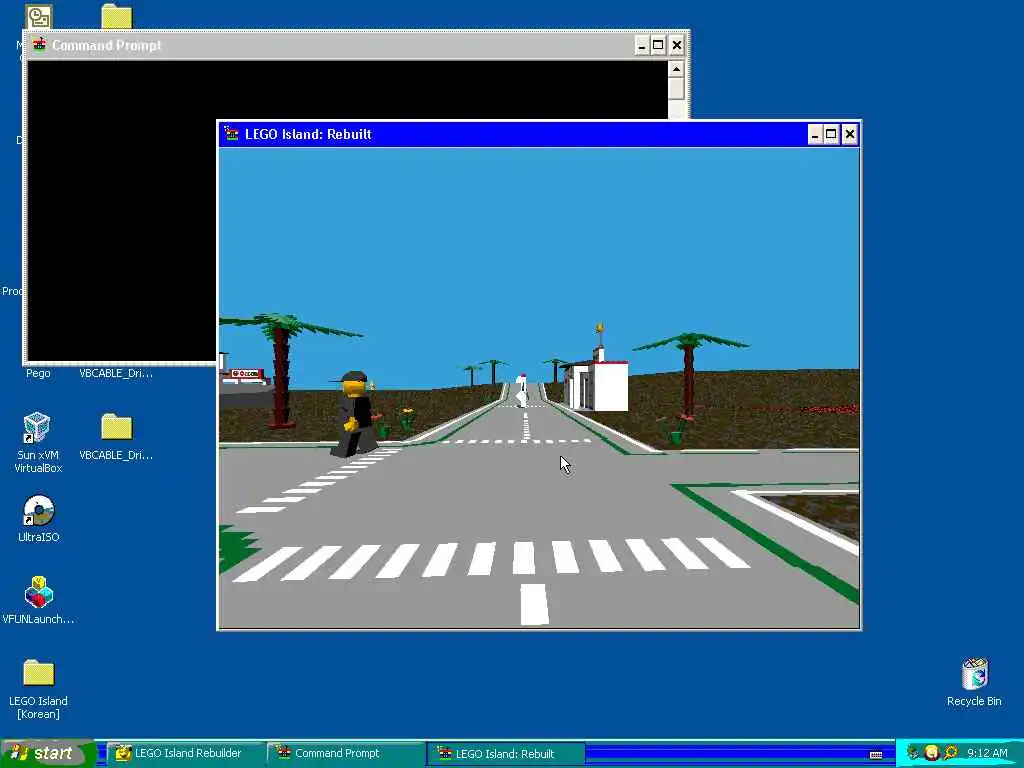The width and height of the screenshot is (1024, 768).
Task: Open the LEGO Island [Korean] folder
Action: [38, 688]
